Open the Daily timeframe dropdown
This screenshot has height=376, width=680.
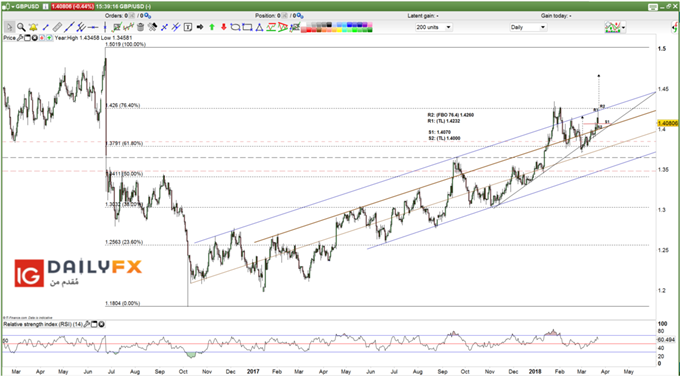(x=528, y=27)
